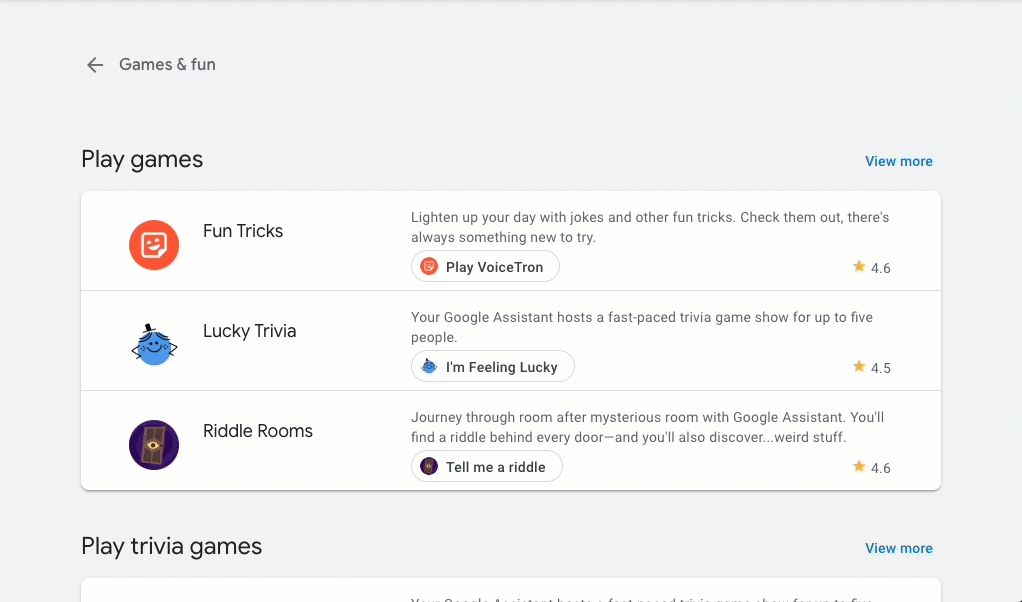Click the Play games section heading
1022x602 pixels.
[x=142, y=160]
